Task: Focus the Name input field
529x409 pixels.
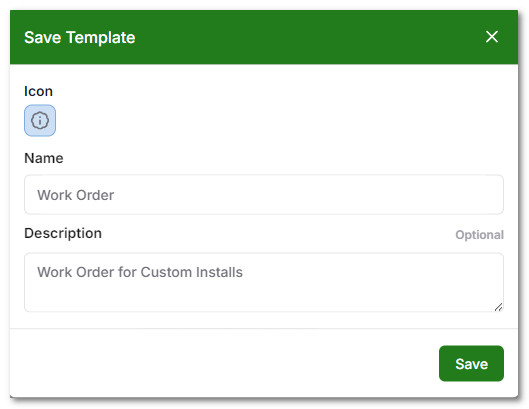Action: 264,195
